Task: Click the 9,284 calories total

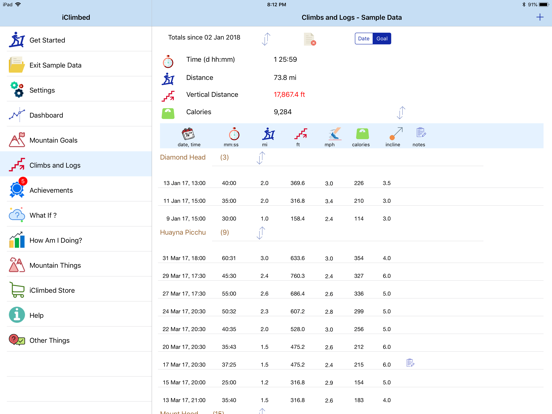Action: (282, 112)
